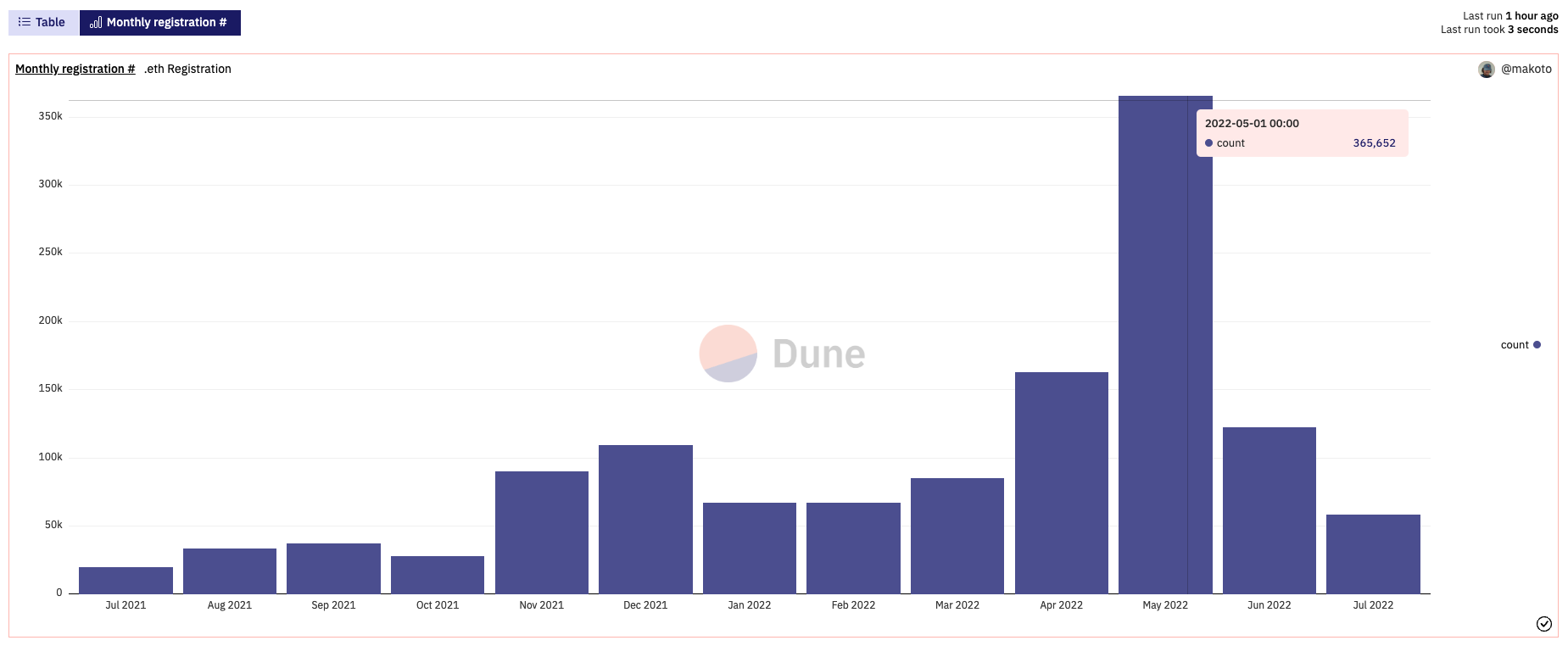Toggle the count series legend dot
The width and height of the screenshot is (1568, 646).
click(x=1537, y=345)
